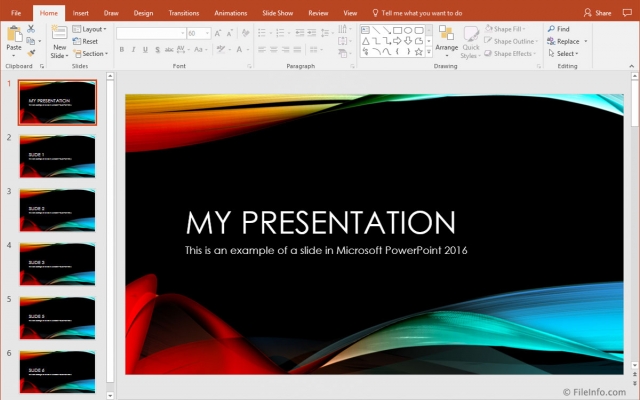The height and width of the screenshot is (400, 640).
Task: Click the Share button
Action: pyautogui.click(x=597, y=13)
